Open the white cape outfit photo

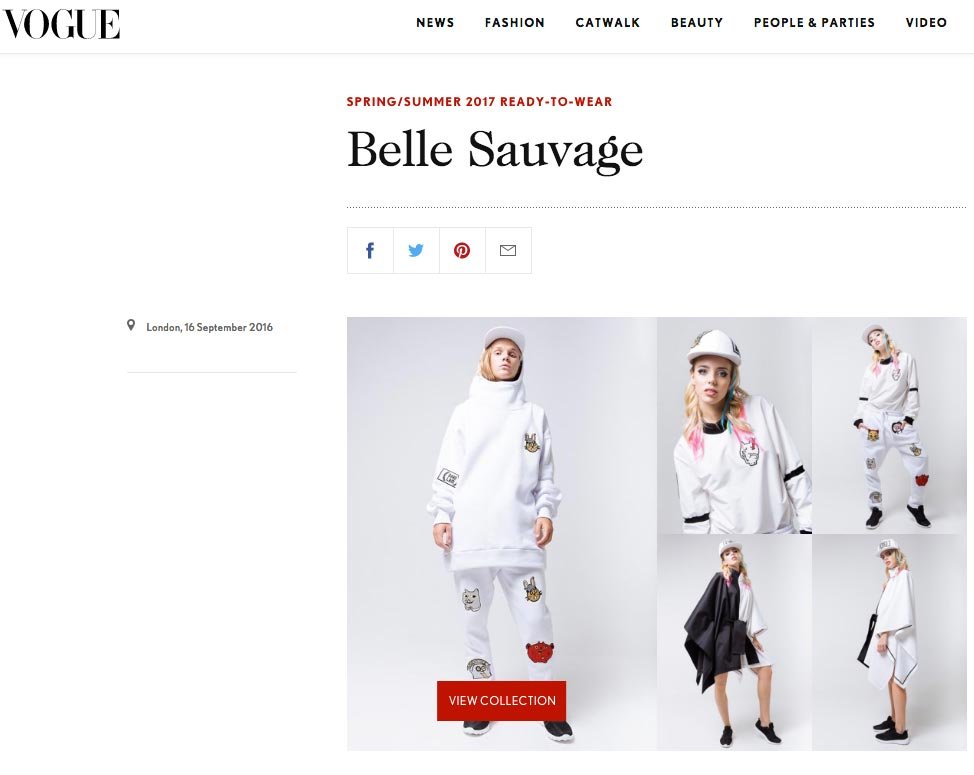pos(890,642)
